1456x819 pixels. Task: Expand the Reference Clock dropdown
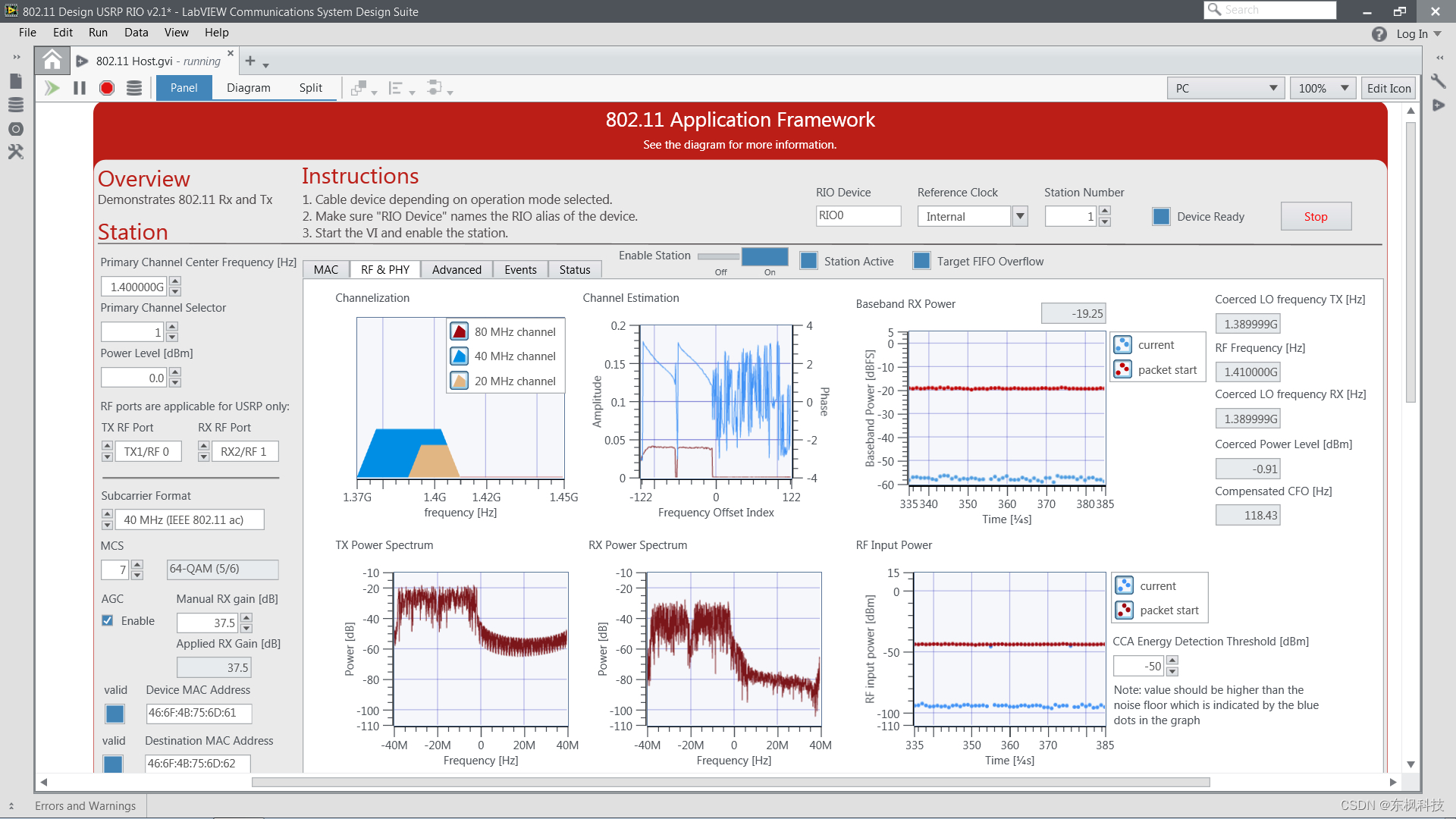(x=1020, y=215)
